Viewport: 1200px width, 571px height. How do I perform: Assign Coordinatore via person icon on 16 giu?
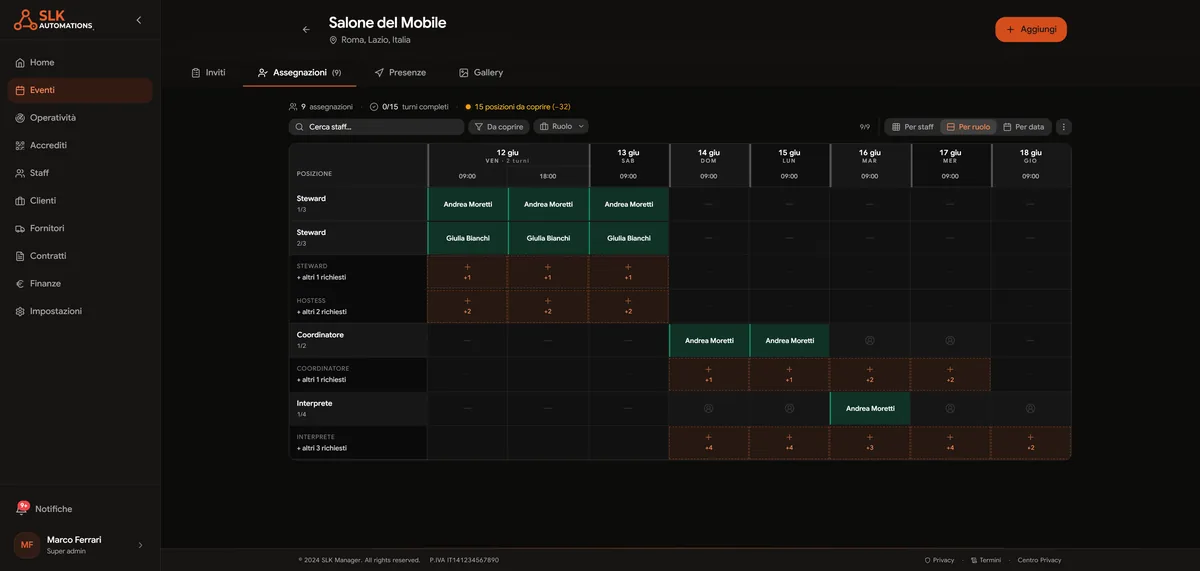click(x=869, y=340)
